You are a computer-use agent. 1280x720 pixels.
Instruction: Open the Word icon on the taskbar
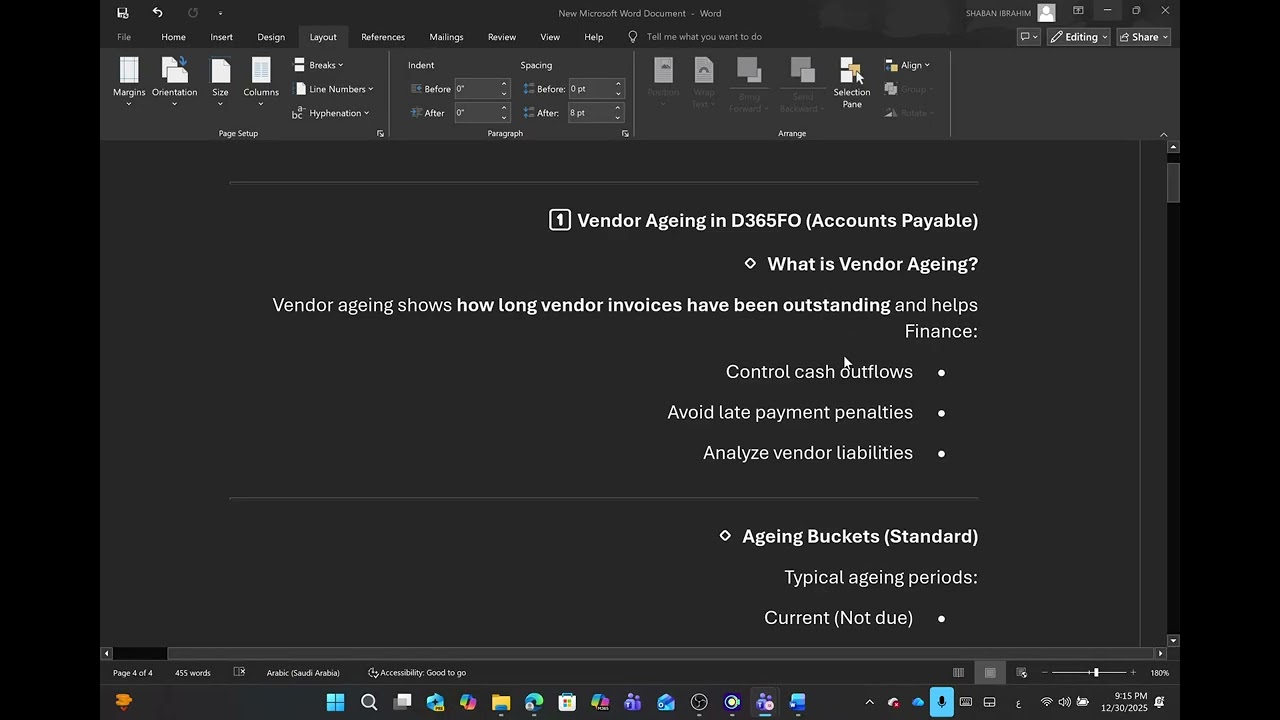pyautogui.click(x=798, y=702)
